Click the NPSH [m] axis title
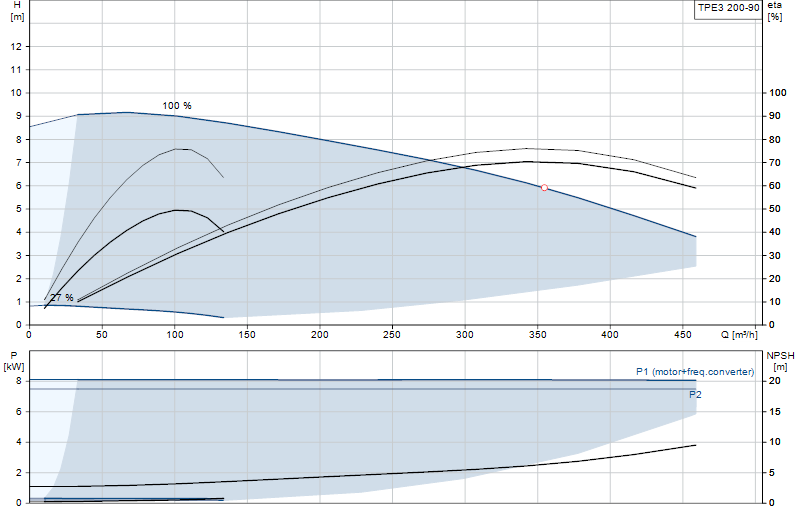Viewport: 800px width, 520px height. click(780, 361)
